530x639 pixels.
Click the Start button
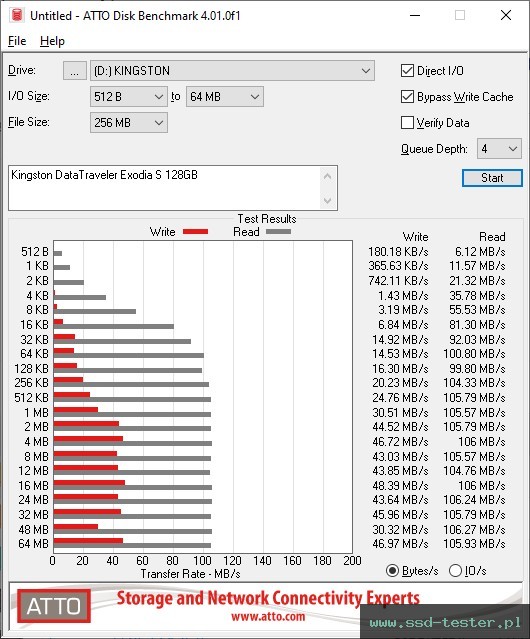coord(492,178)
